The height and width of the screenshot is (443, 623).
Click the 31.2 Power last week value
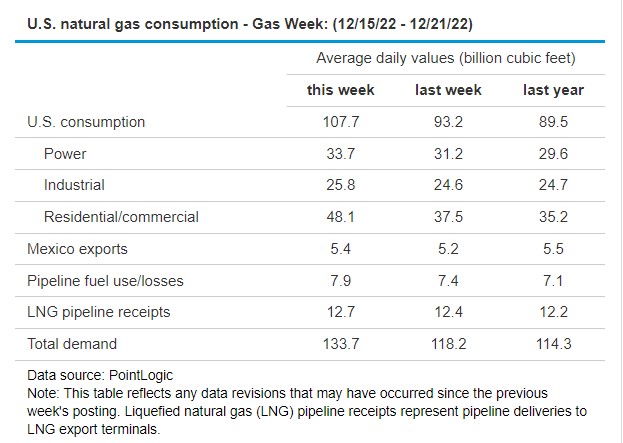447,154
